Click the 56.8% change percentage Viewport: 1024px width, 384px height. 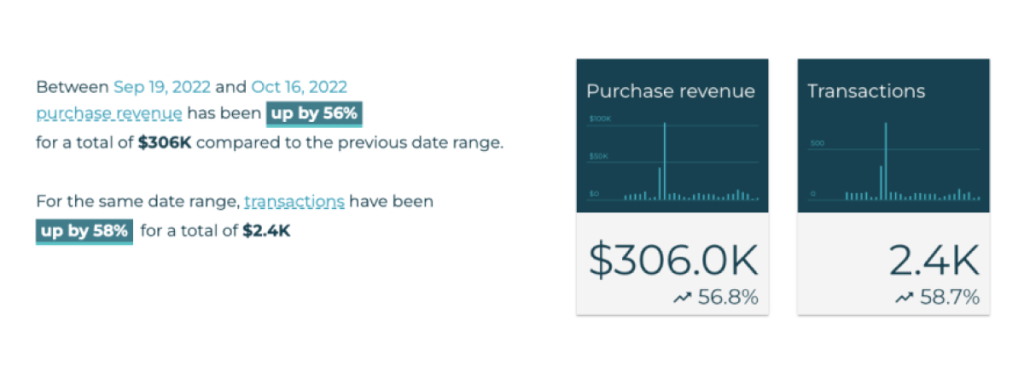[x=728, y=298]
